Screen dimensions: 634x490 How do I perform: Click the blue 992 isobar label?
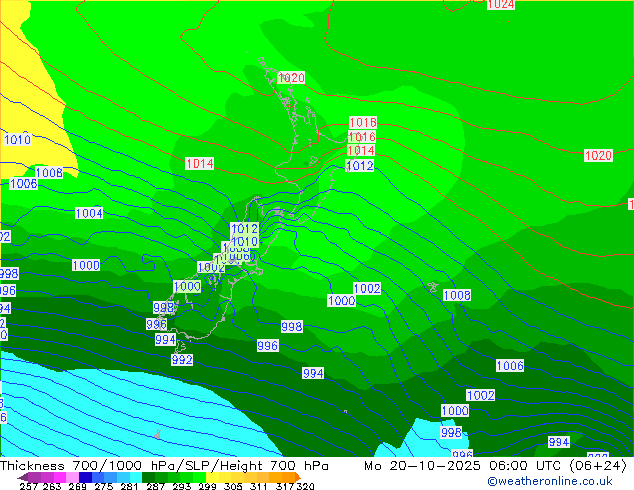[x=182, y=359]
